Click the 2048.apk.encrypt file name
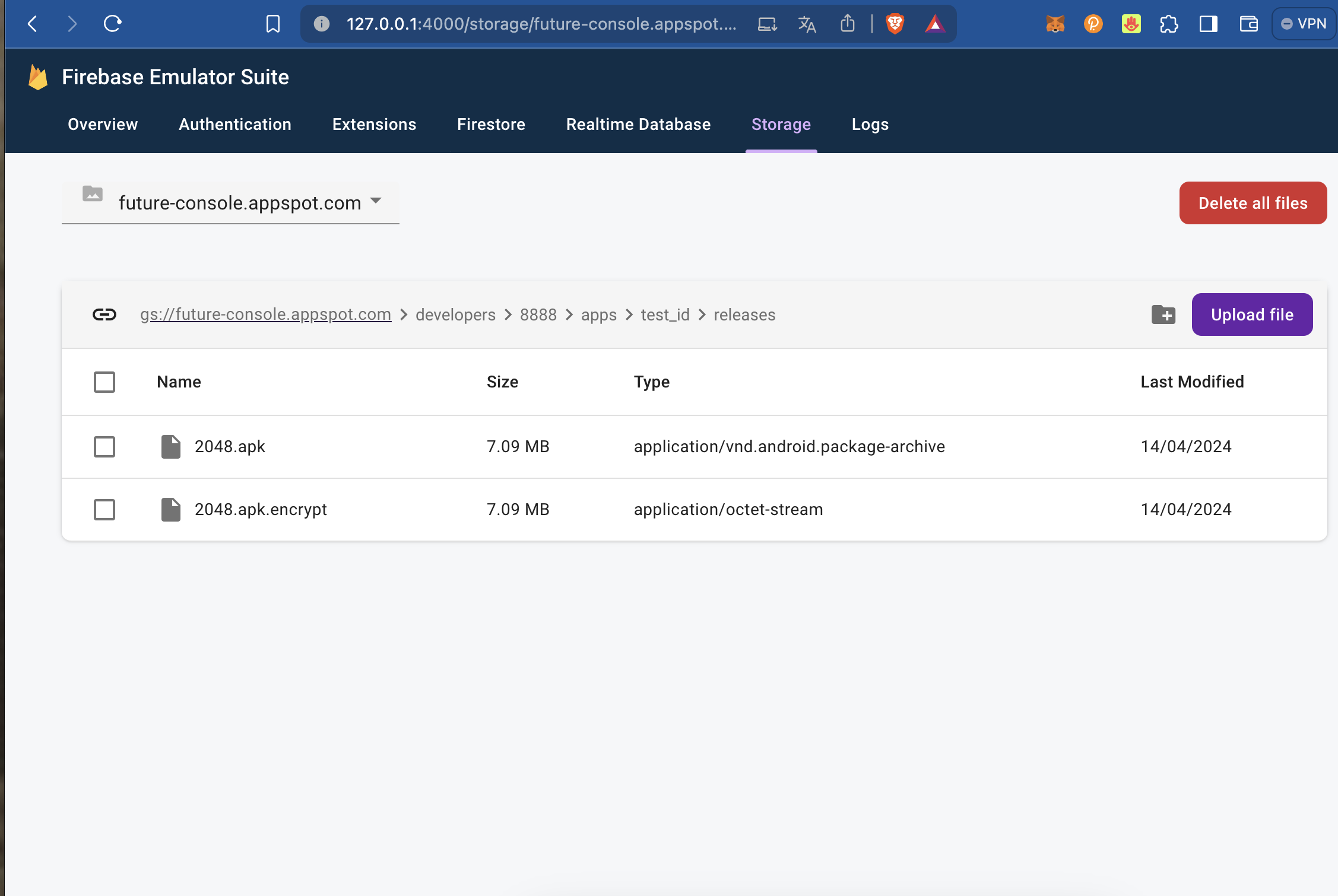1338x896 pixels. (x=261, y=510)
